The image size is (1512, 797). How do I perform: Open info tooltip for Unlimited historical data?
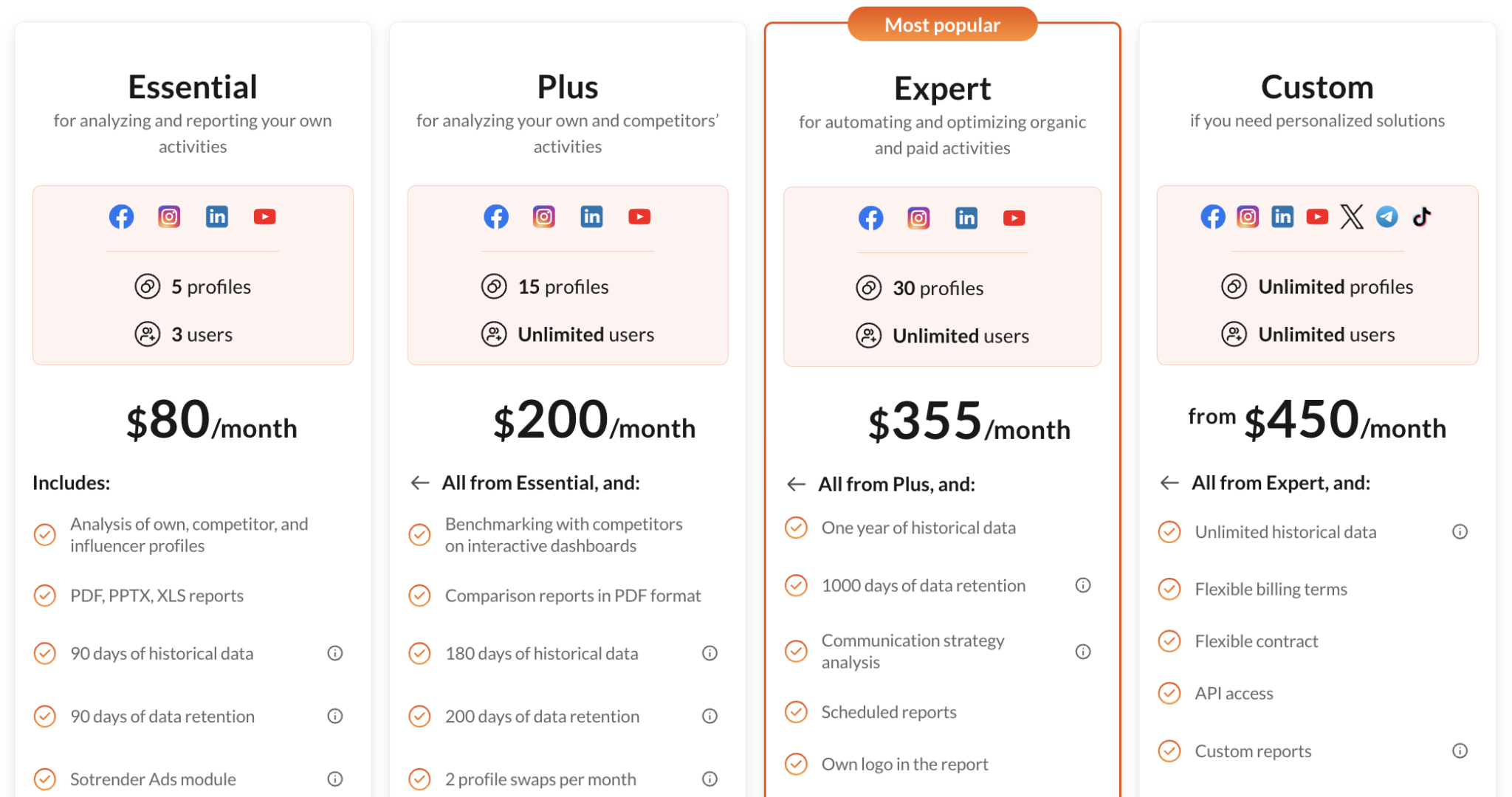[x=1460, y=531]
